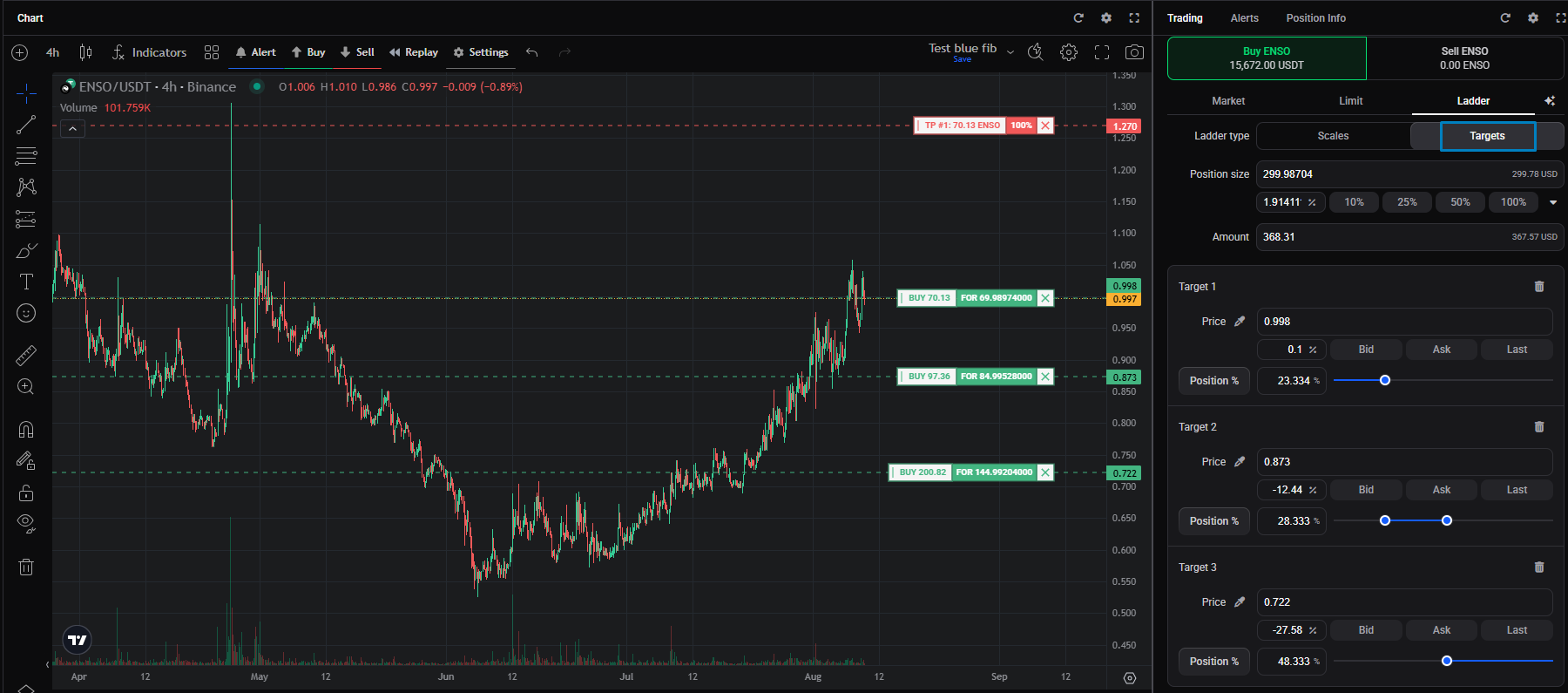
Task: Select the Limit order tab
Action: coord(1350,101)
